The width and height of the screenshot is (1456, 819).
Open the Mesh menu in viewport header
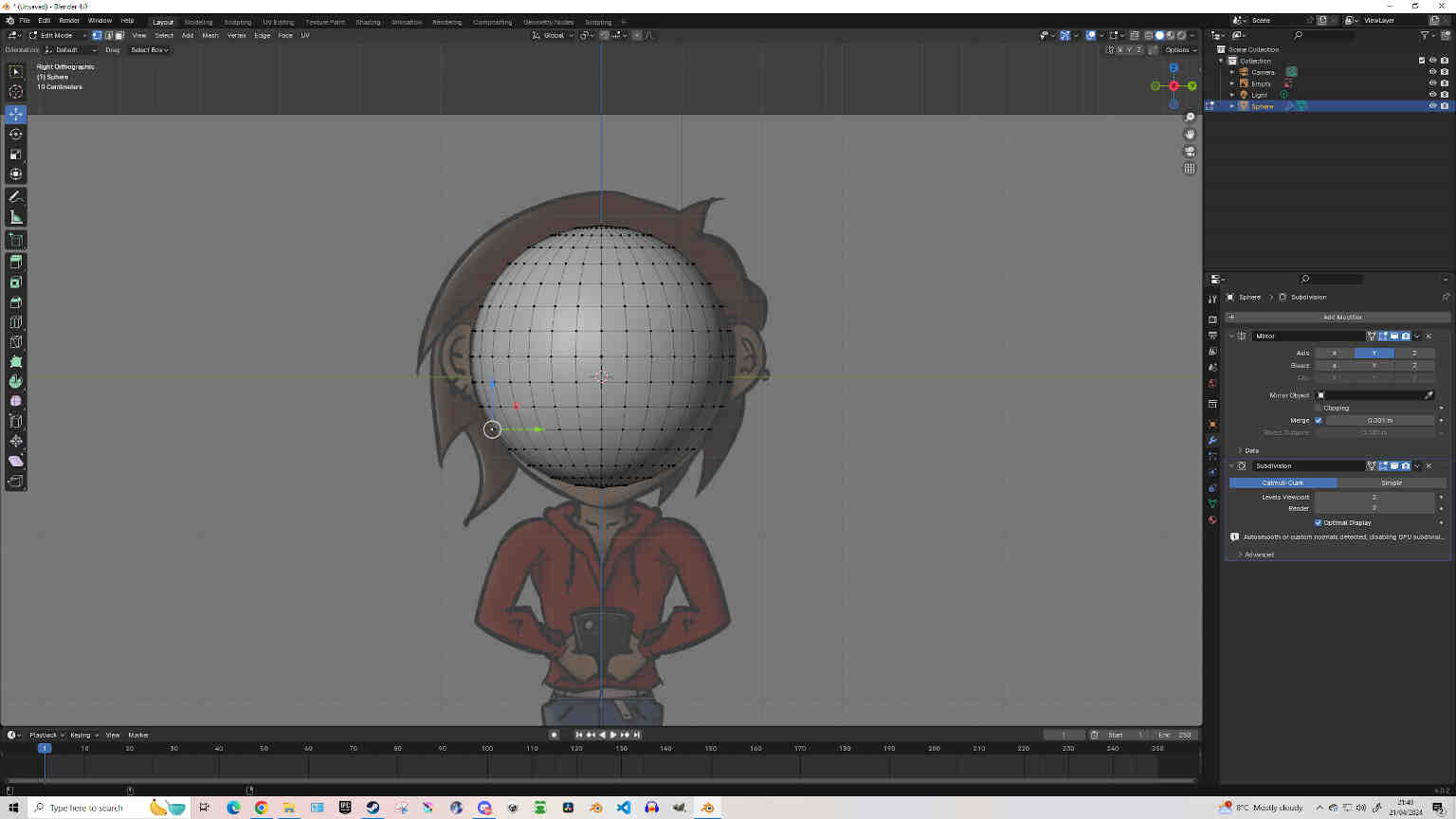tap(210, 35)
